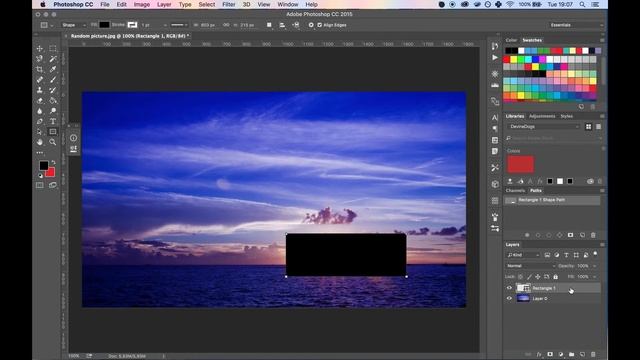Select the Pen tool

click(x=40, y=121)
